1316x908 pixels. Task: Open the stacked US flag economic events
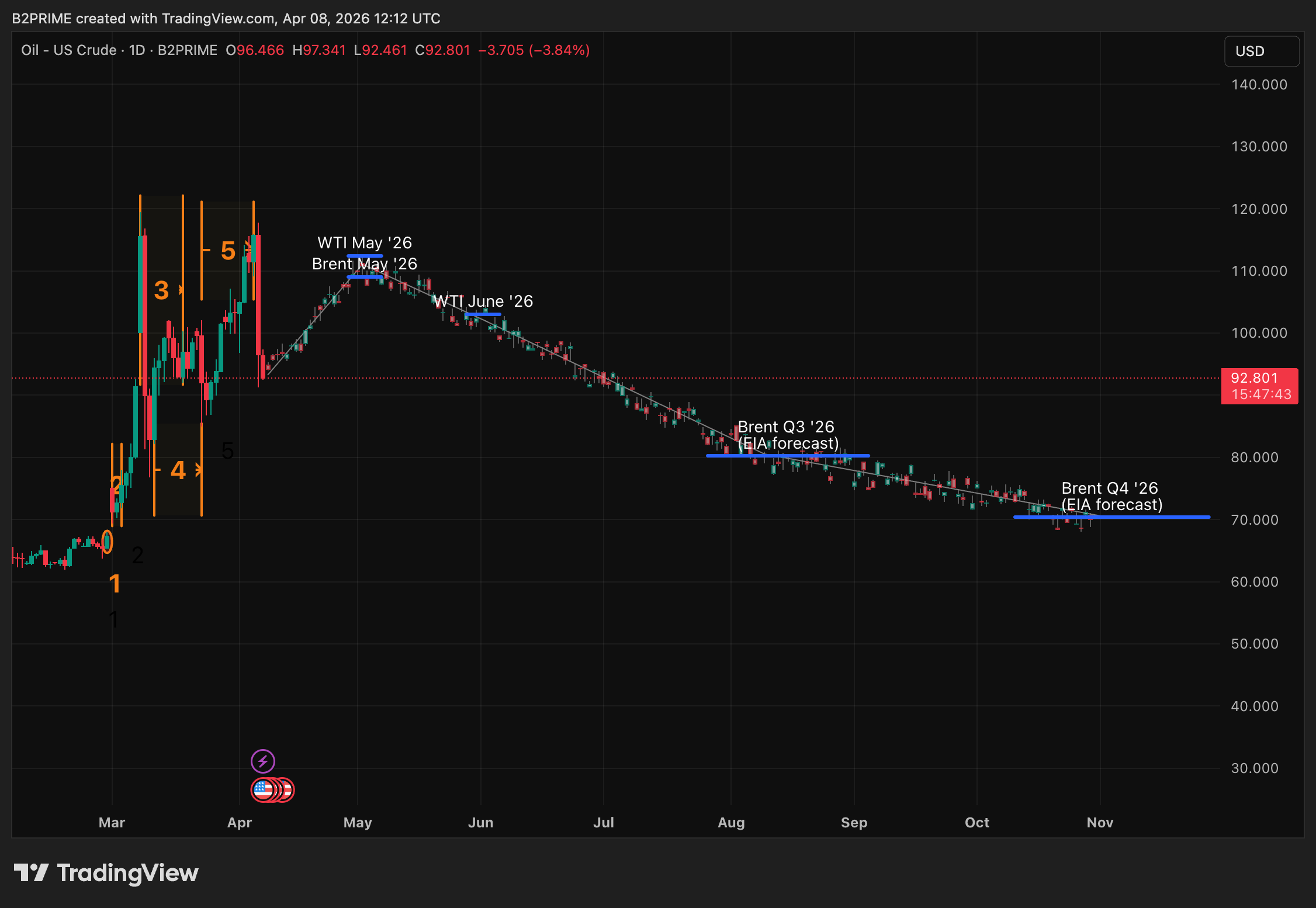272,789
